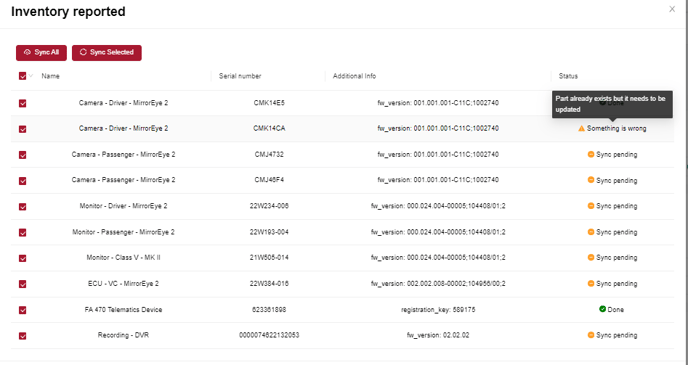Sort by the Serial number column header
This screenshot has height=365, width=688.
click(x=240, y=76)
